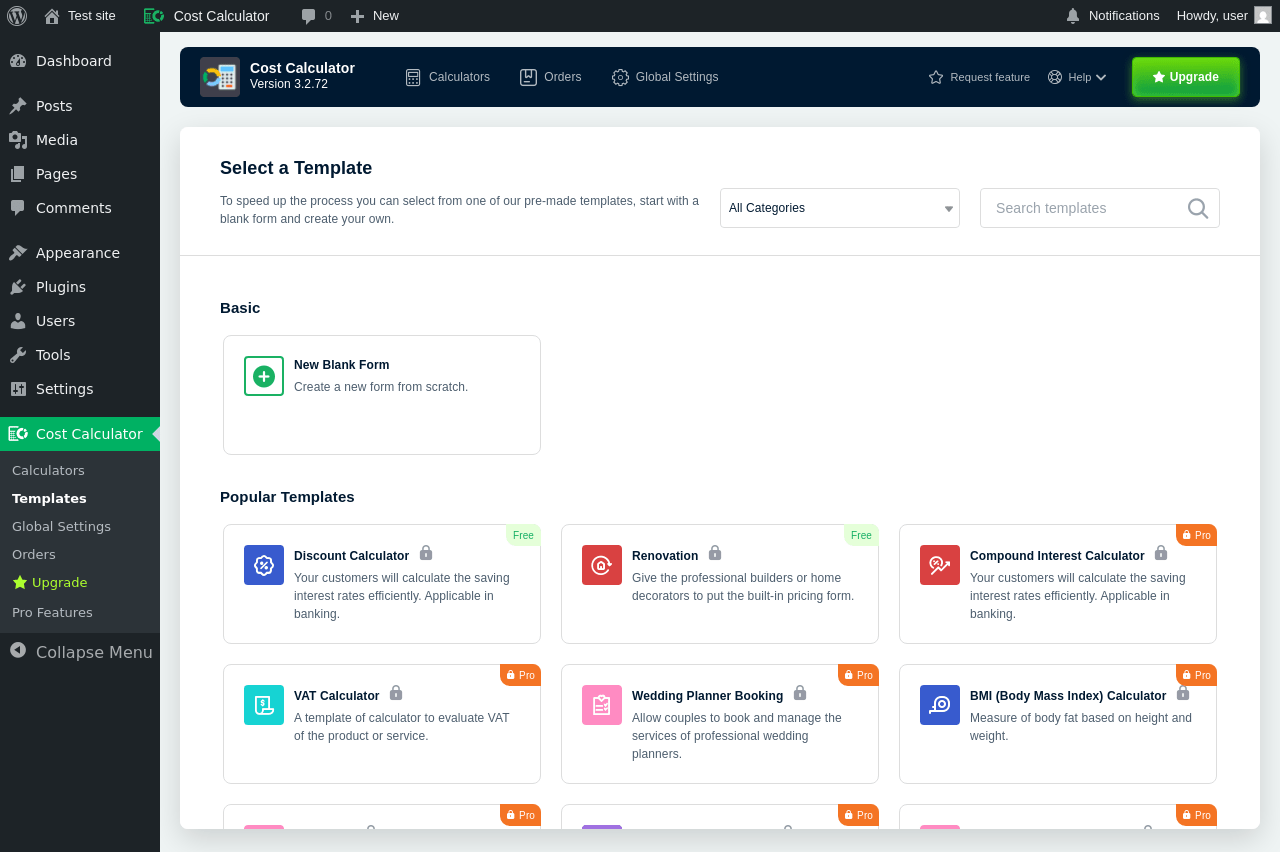
Task: Click the Compound Interest Calculator title
Action: (x=1057, y=556)
